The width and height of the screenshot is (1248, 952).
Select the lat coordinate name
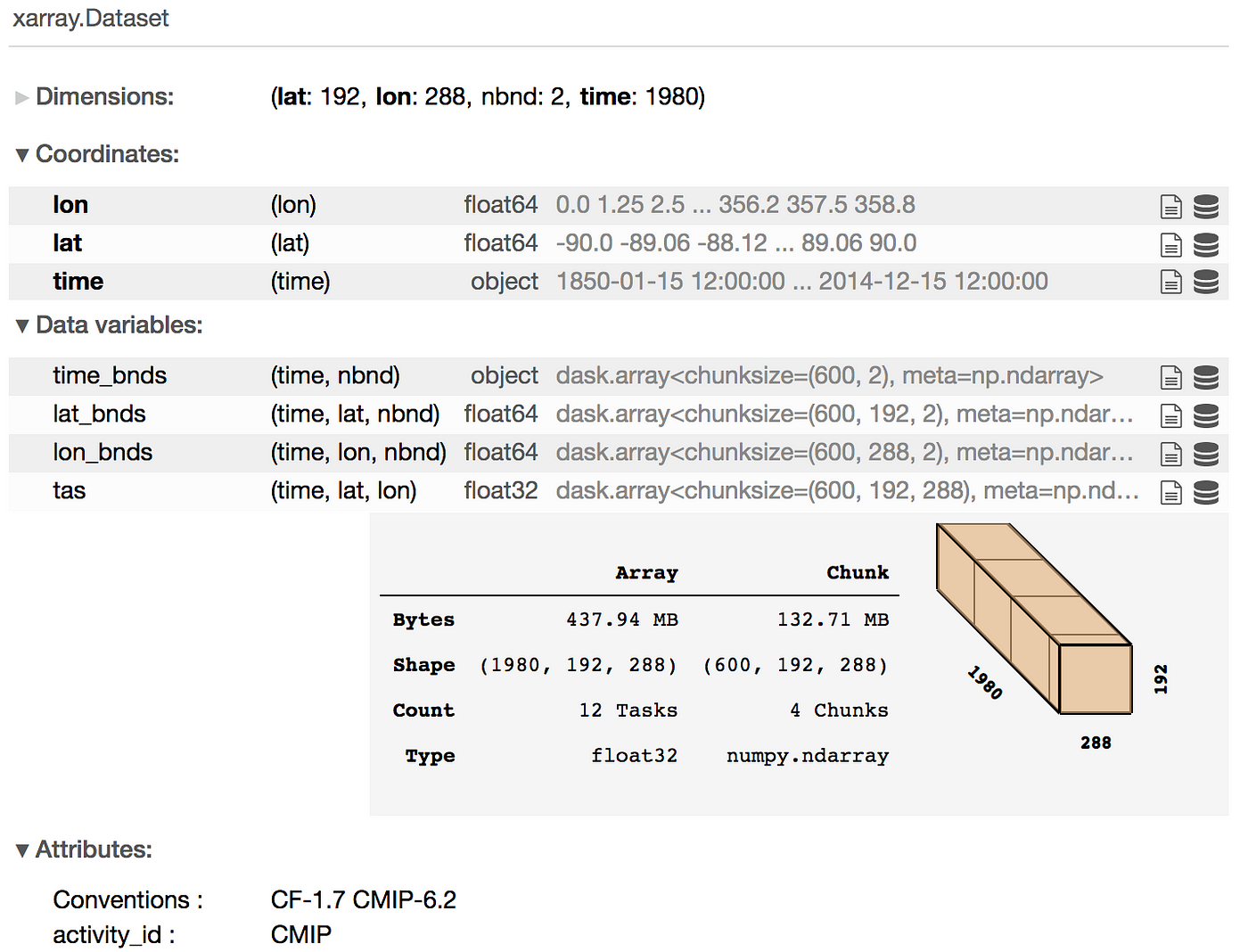click(x=67, y=243)
